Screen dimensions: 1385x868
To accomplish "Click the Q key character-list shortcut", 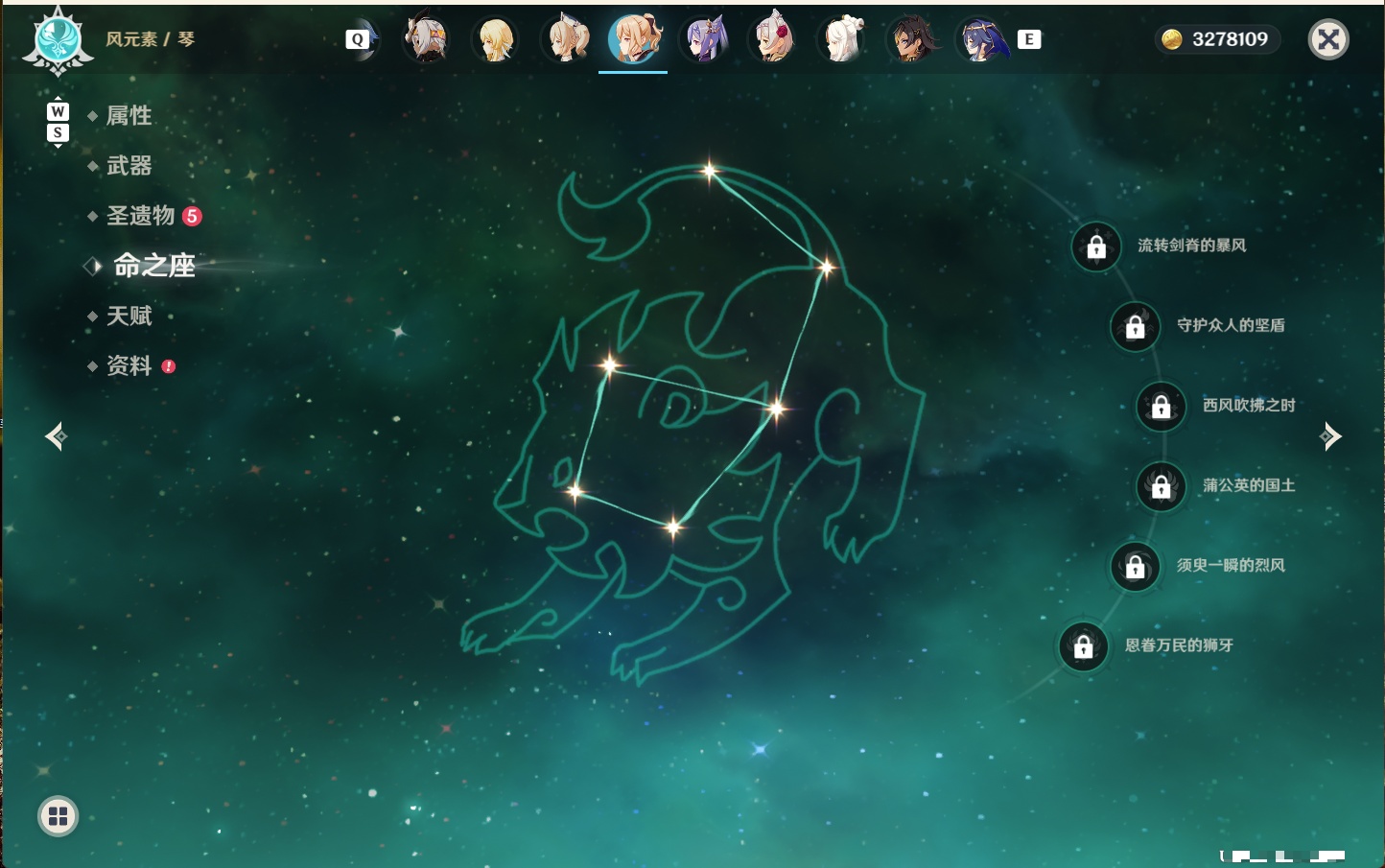I will pos(358,39).
